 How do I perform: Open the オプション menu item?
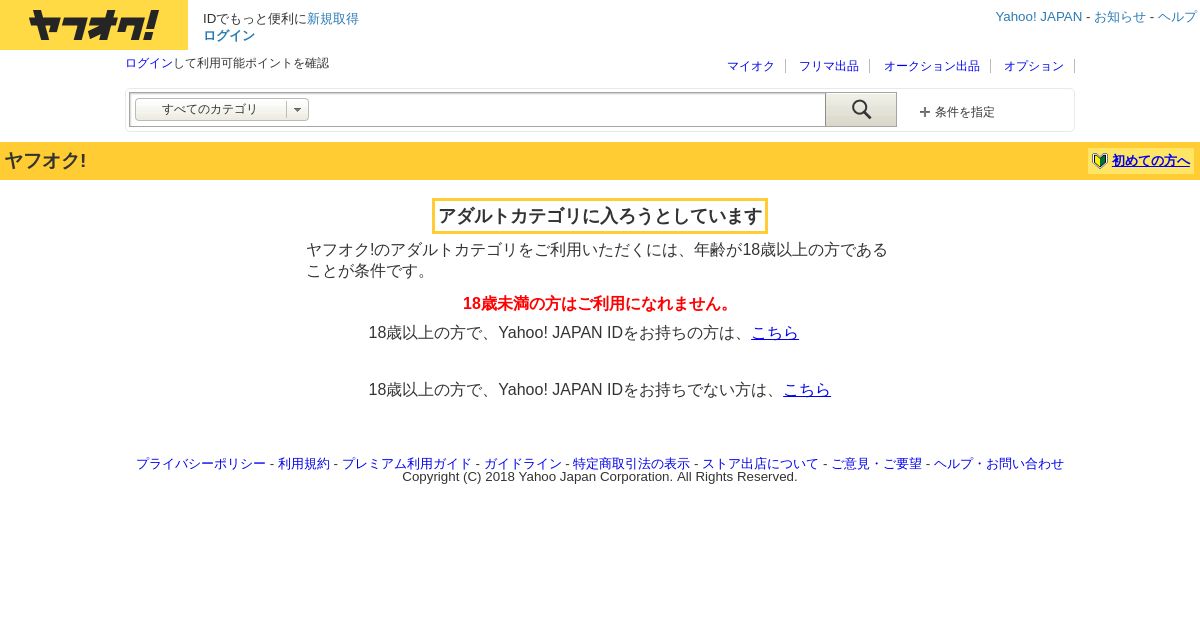point(1034,66)
